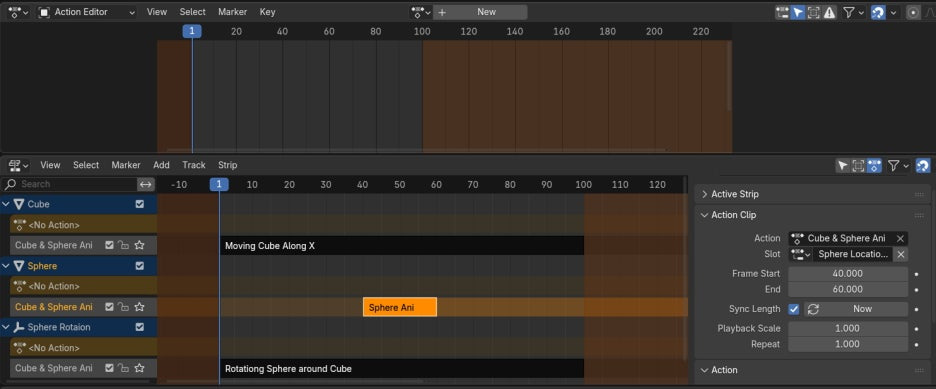The image size is (936, 389).
Task: Collapse the Sphere Rotaion channel group
Action: [x=6, y=327]
